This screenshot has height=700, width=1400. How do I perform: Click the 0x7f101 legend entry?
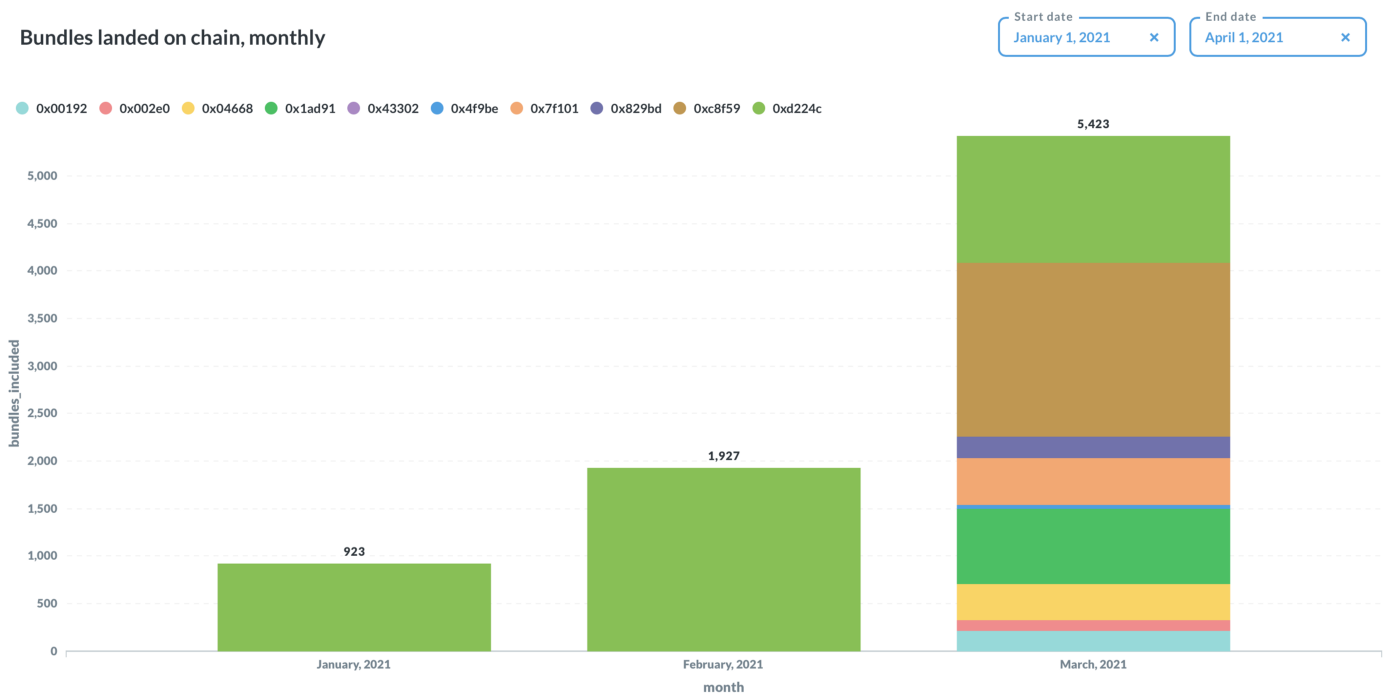(x=545, y=108)
